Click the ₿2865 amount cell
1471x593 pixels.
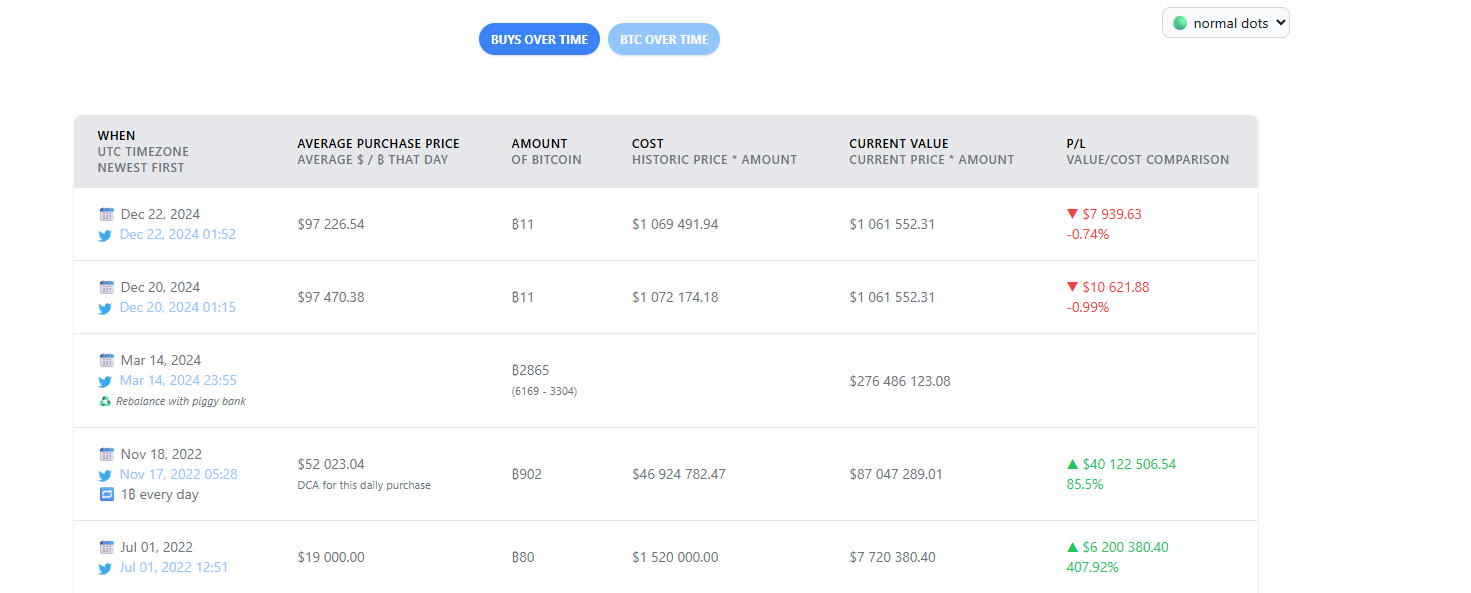(530, 370)
